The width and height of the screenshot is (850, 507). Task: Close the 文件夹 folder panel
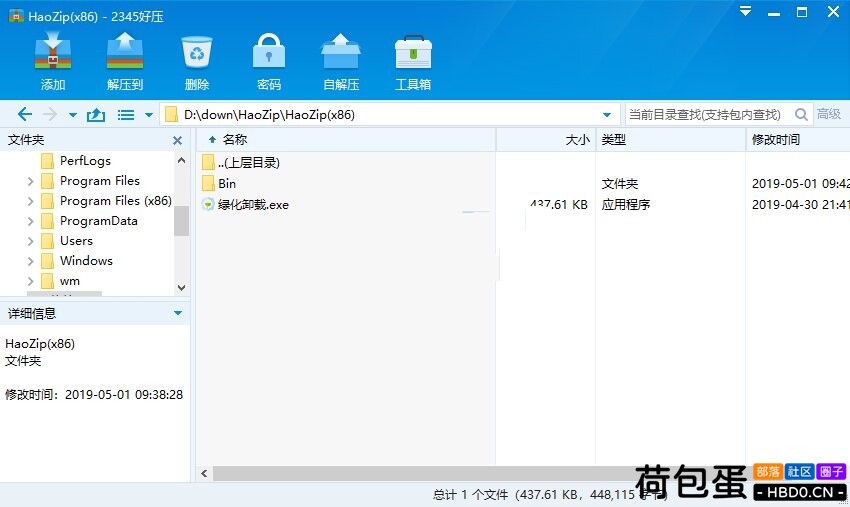[177, 140]
